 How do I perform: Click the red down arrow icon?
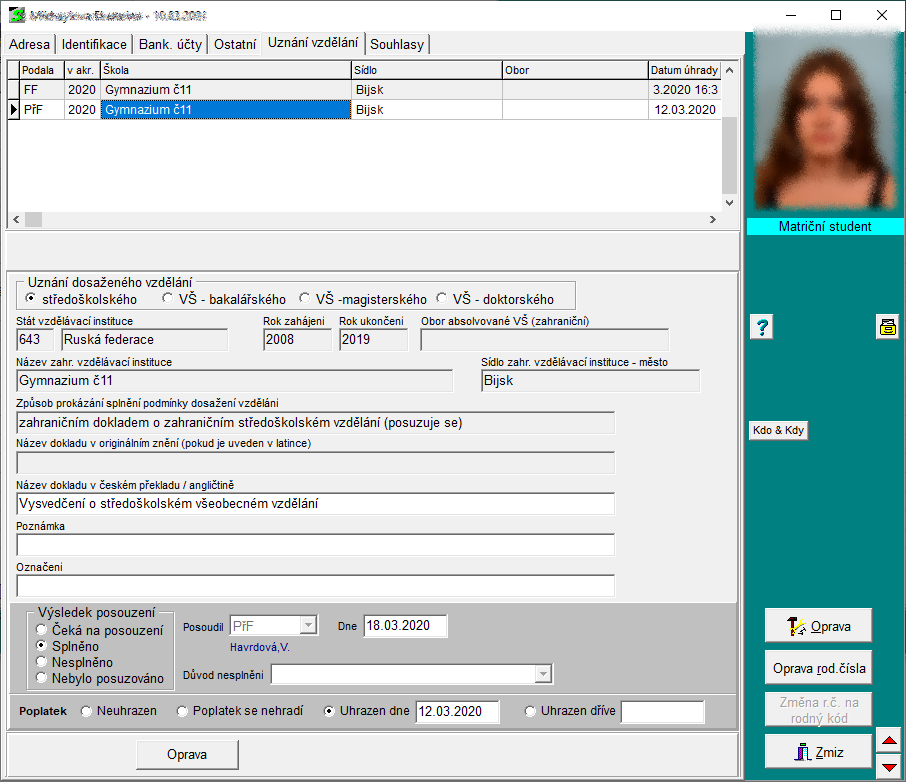(x=887, y=767)
